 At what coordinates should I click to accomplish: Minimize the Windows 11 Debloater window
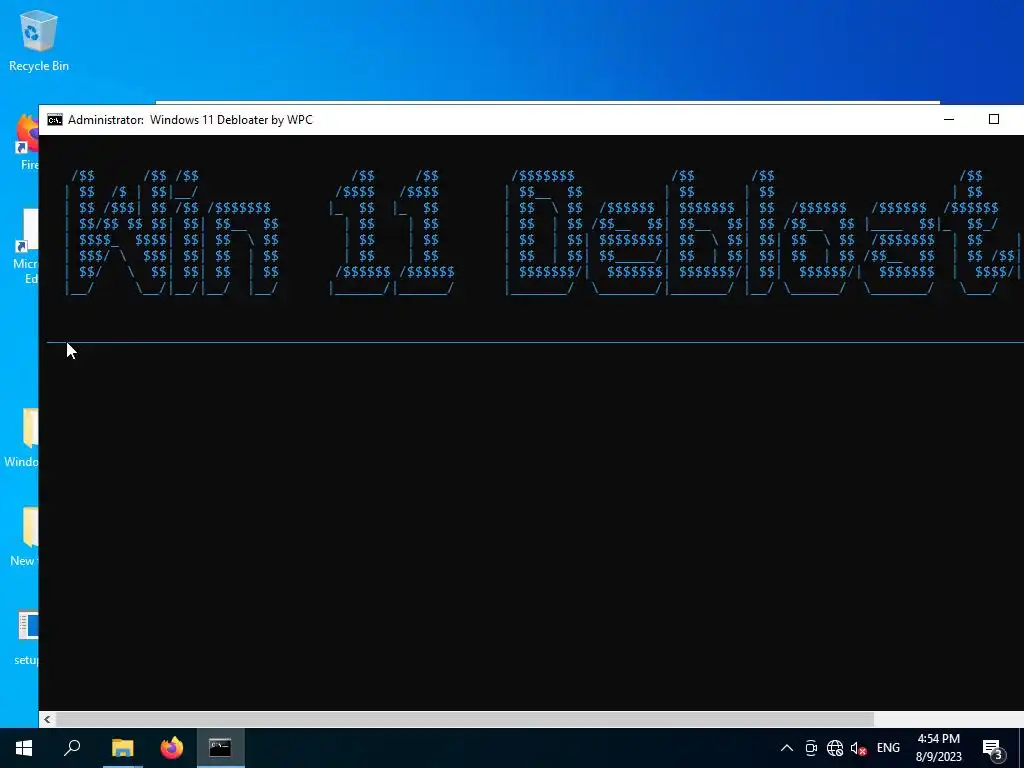tap(949, 120)
